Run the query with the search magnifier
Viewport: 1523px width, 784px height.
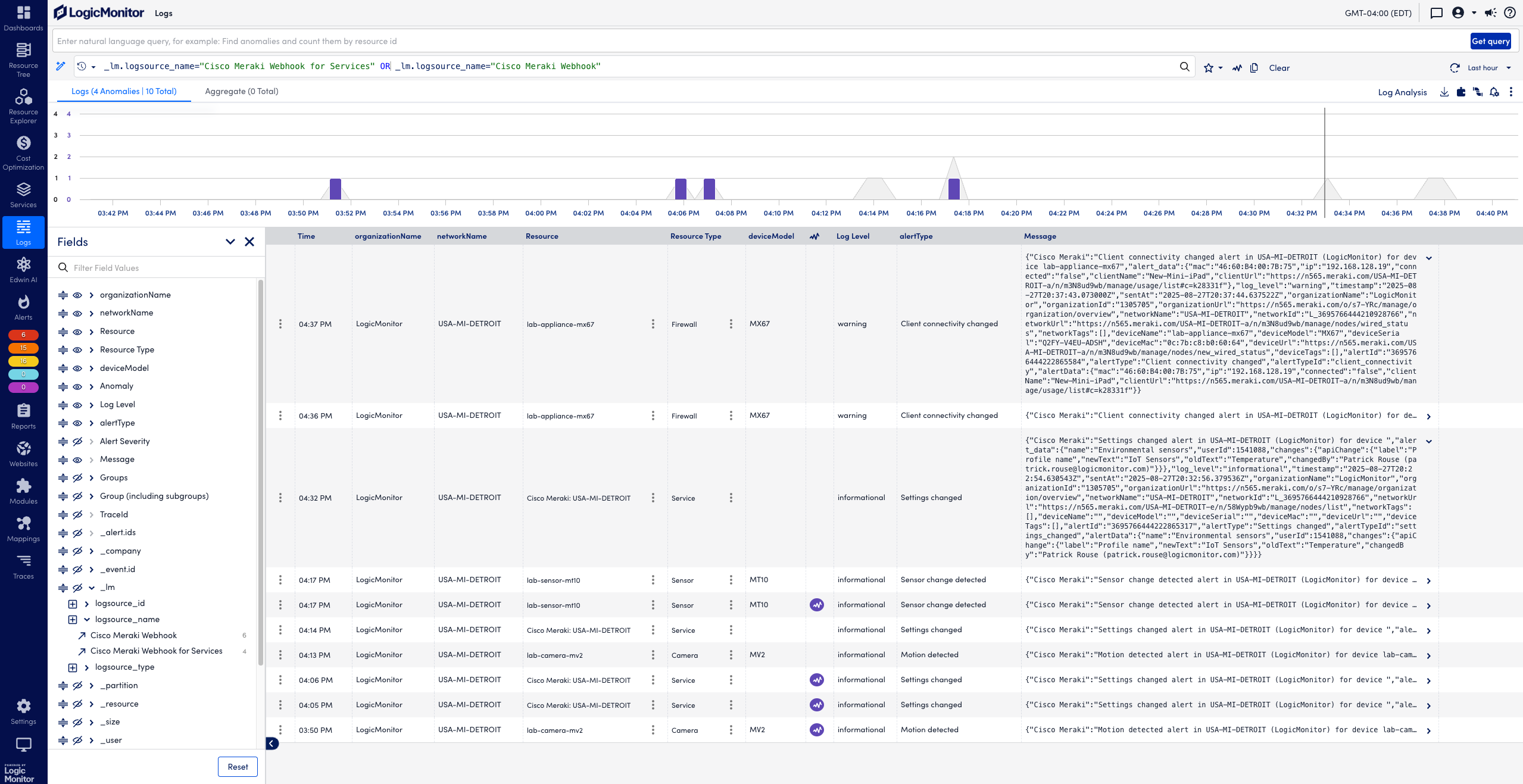coord(1184,67)
